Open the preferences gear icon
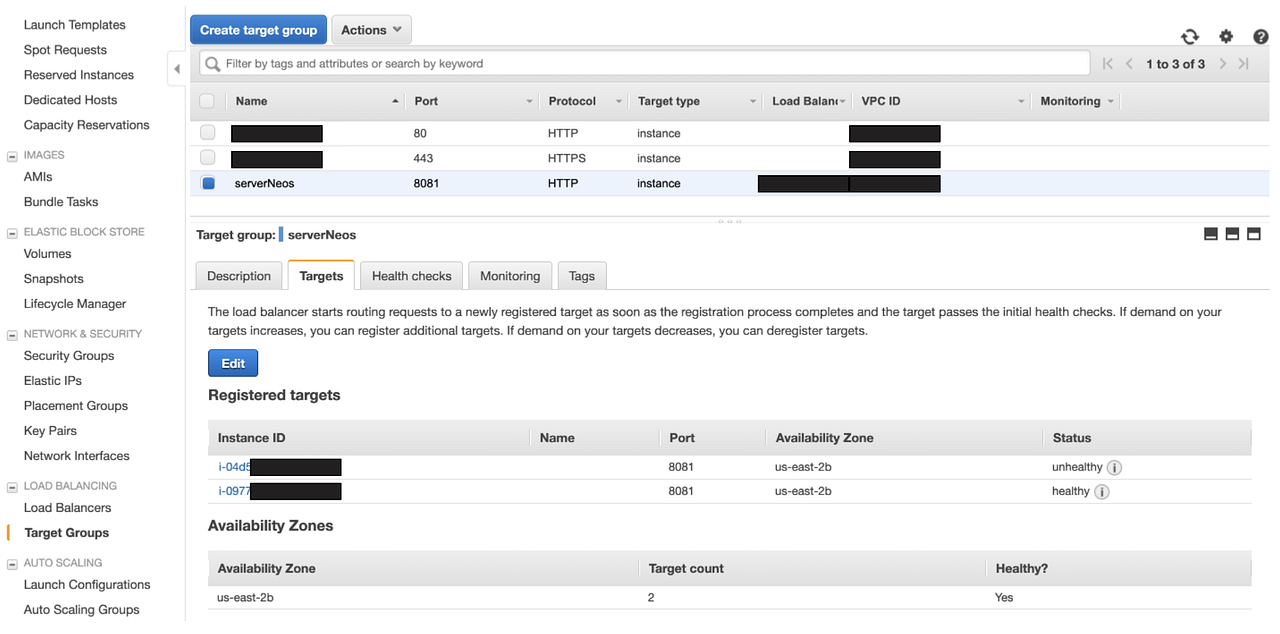Screen dimensions: 1280x634 1226,35
